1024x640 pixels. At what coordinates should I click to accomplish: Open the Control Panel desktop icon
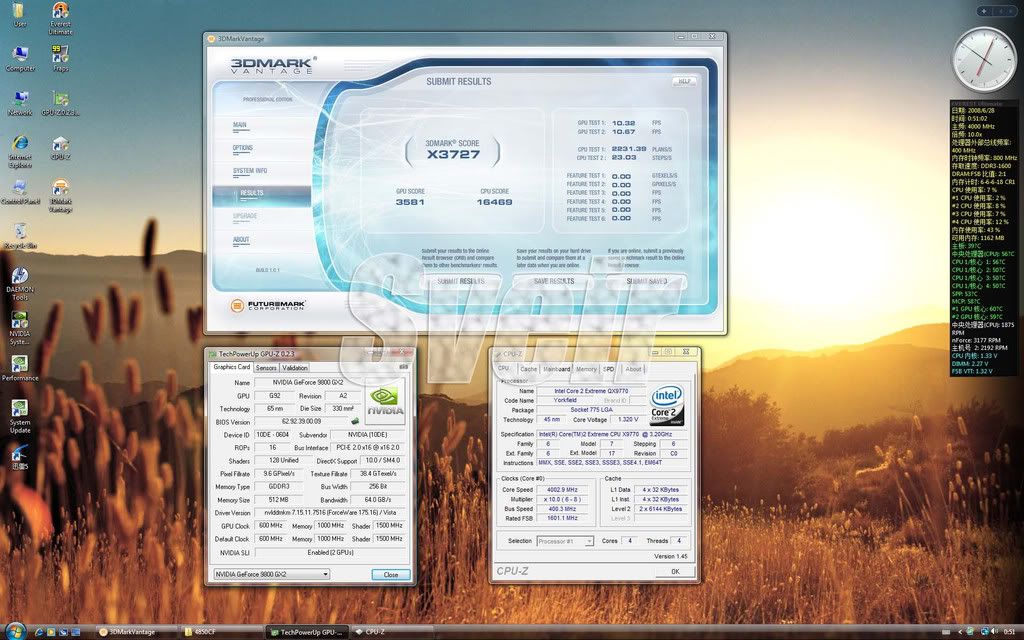pyautogui.click(x=19, y=189)
